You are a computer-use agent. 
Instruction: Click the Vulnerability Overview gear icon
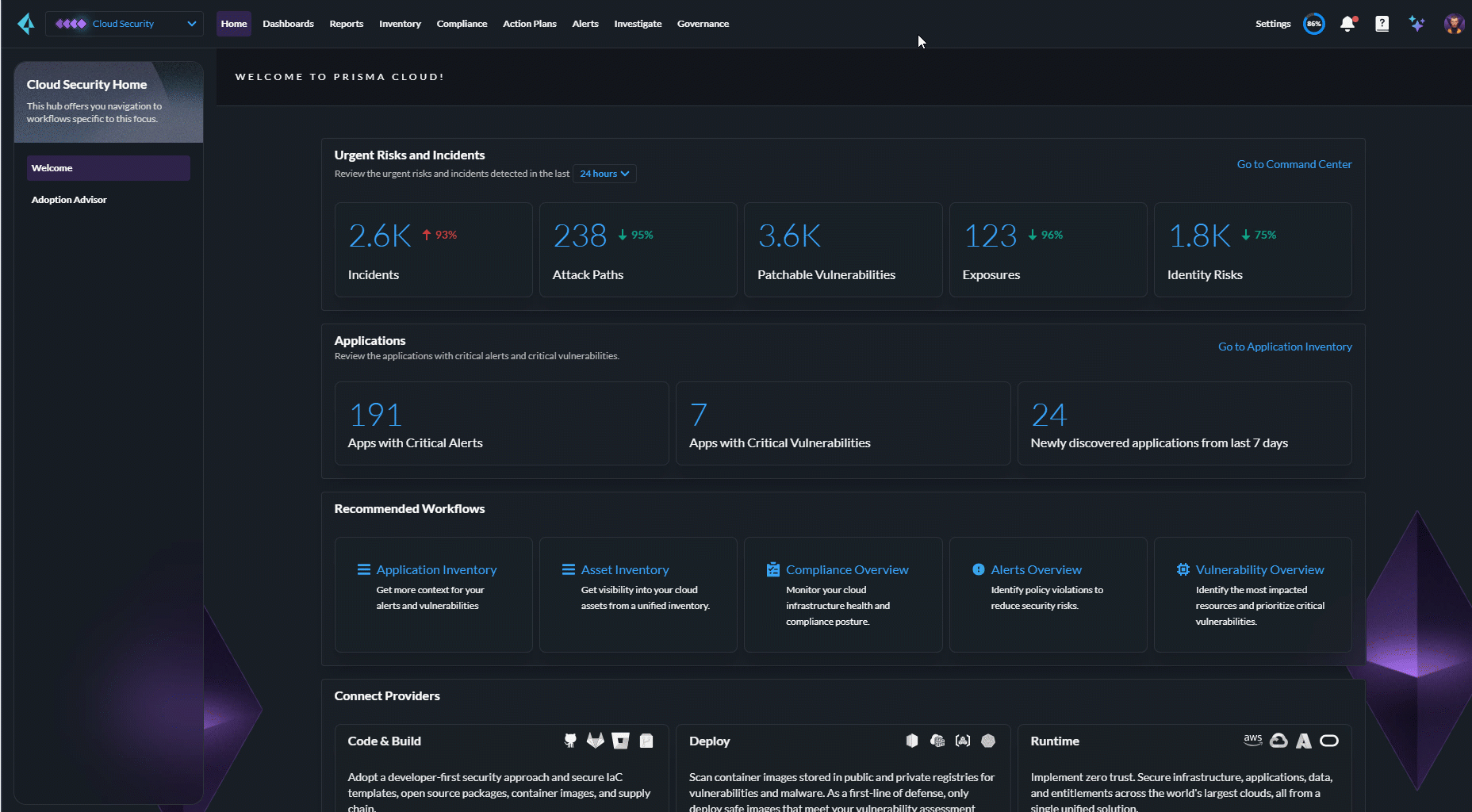click(1183, 569)
